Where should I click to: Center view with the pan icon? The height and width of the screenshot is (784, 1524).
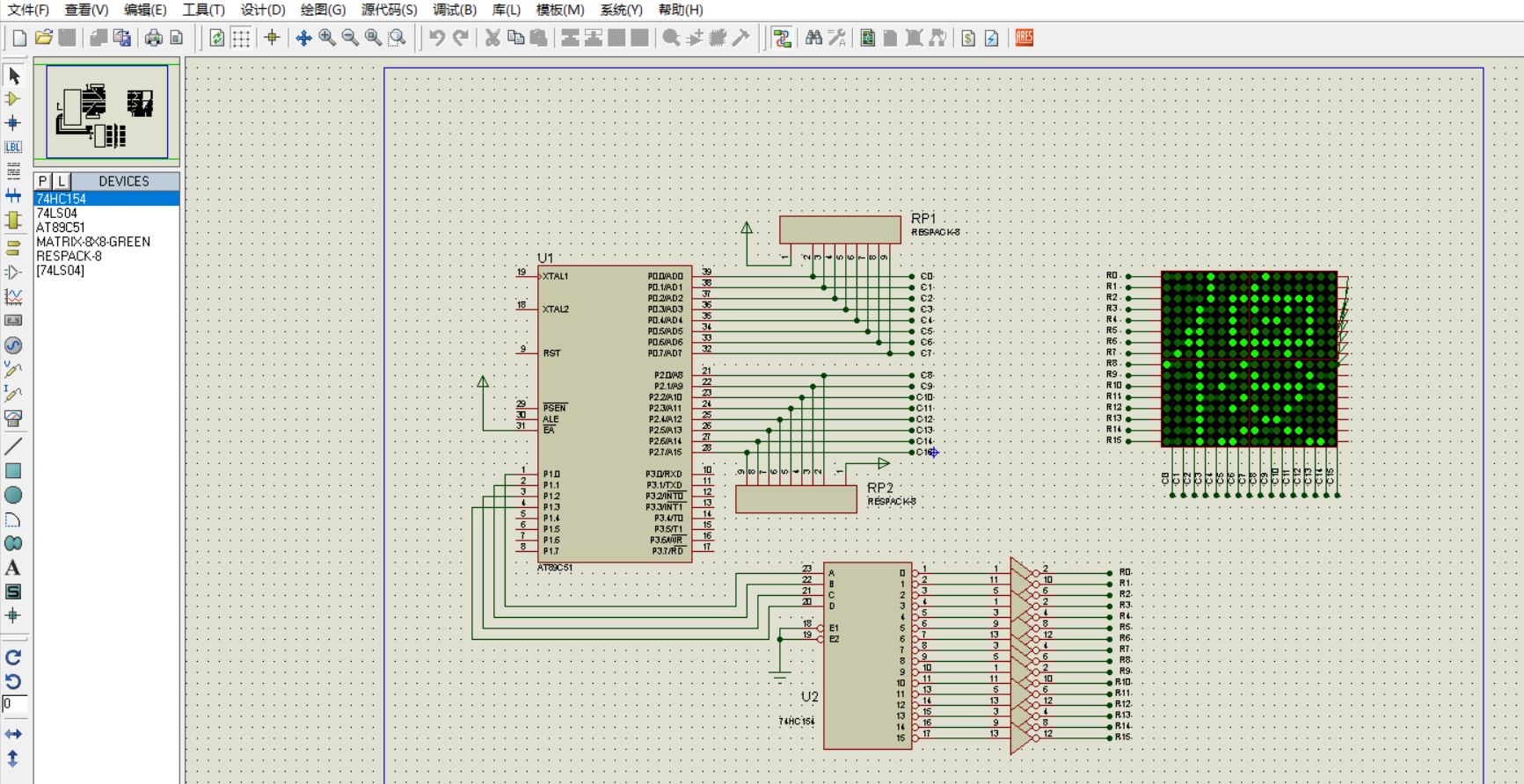[303, 38]
